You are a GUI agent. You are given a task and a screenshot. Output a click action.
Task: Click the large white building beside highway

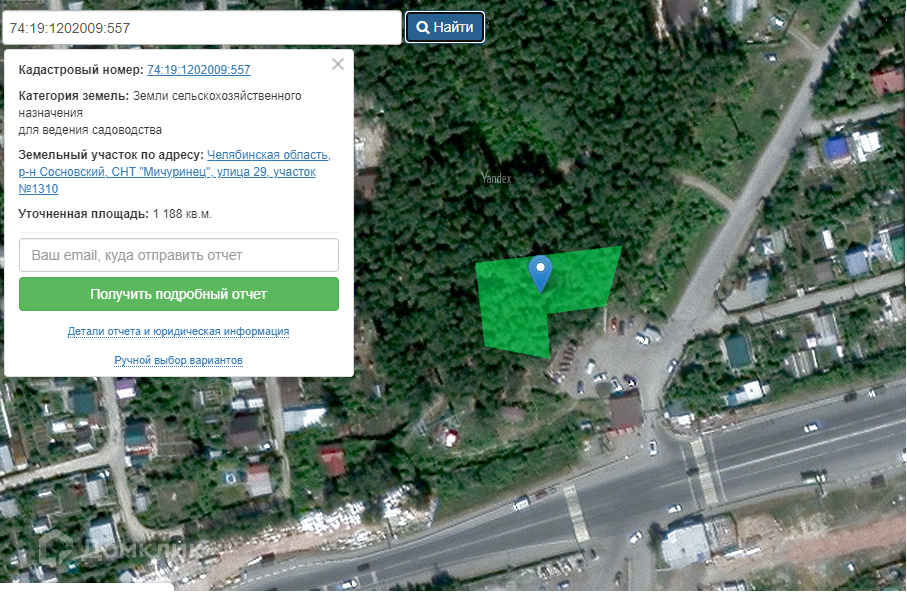coord(685,543)
